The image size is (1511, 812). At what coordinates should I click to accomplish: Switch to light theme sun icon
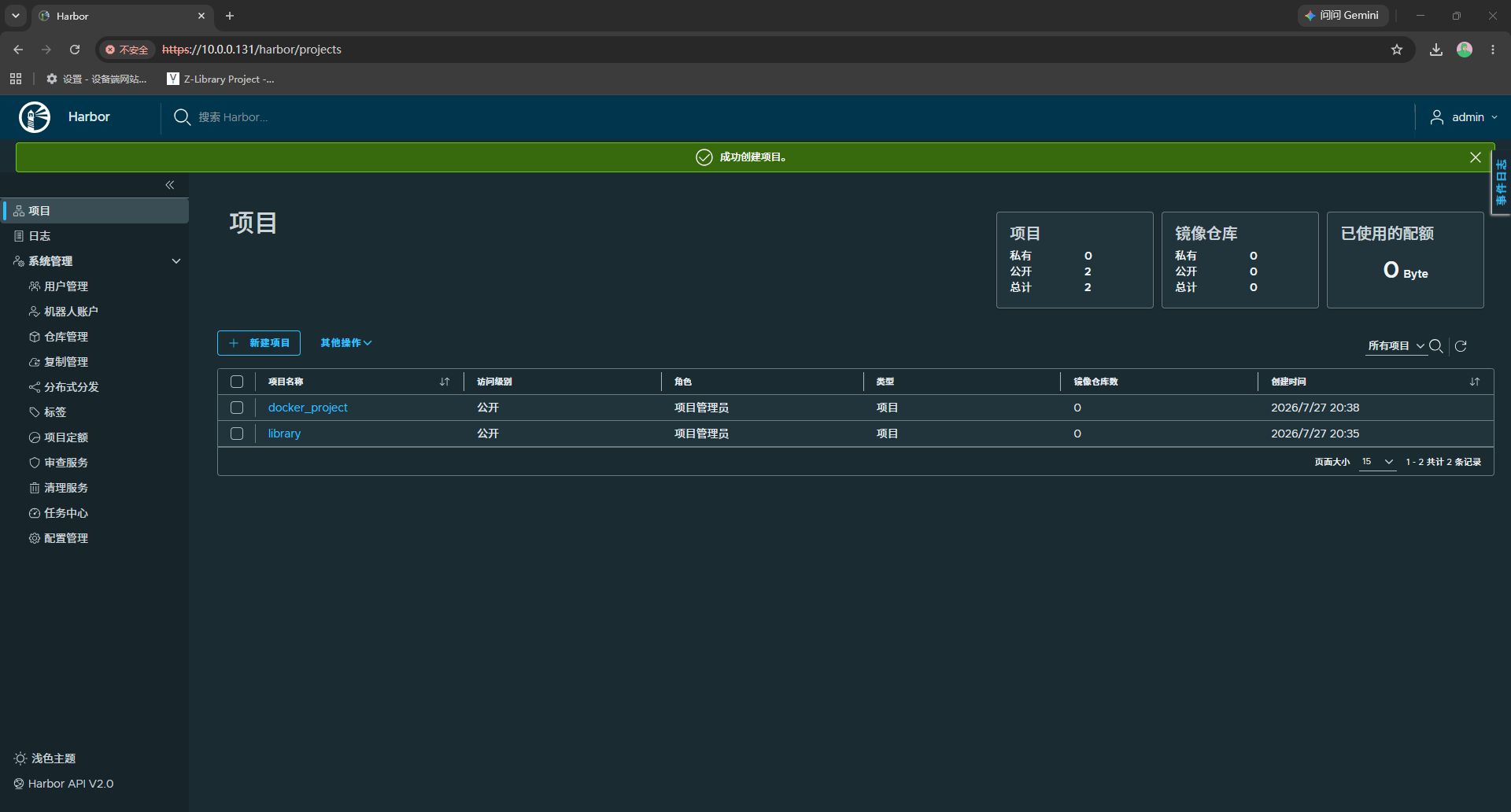click(20, 758)
